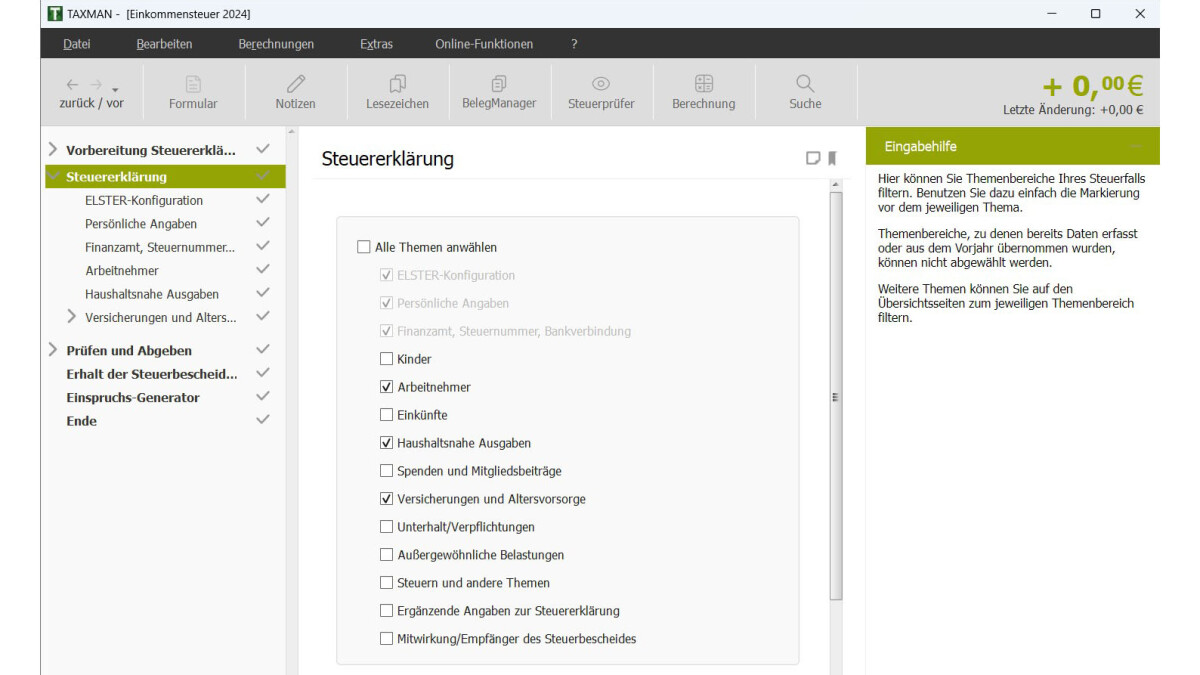This screenshot has width=1200, height=675.
Task: Check Spenden und Mitgliedsbeiträge
Action: (x=386, y=471)
